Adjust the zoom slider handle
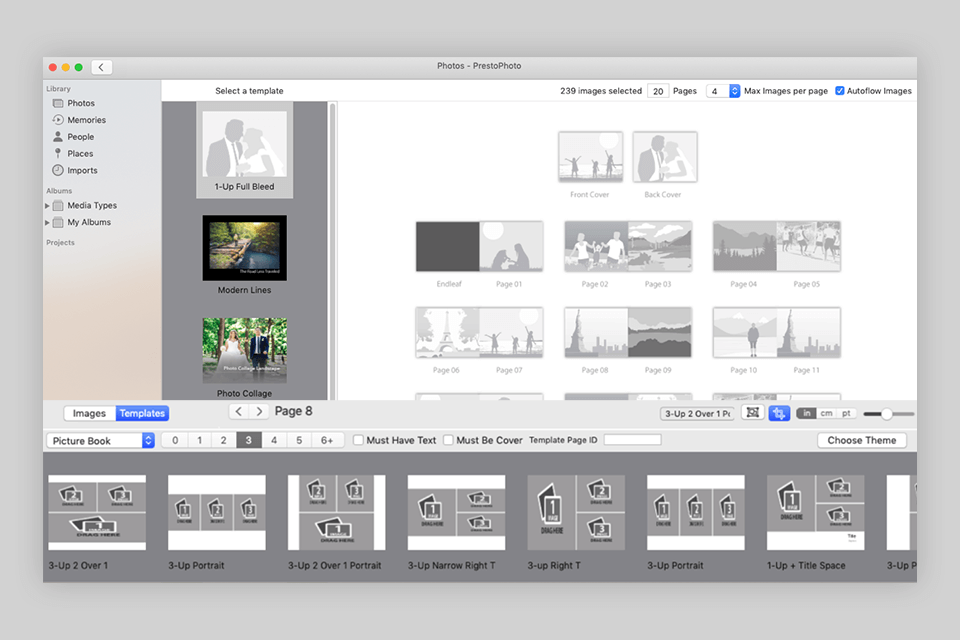Image resolution: width=960 pixels, height=640 pixels. pos(886,414)
